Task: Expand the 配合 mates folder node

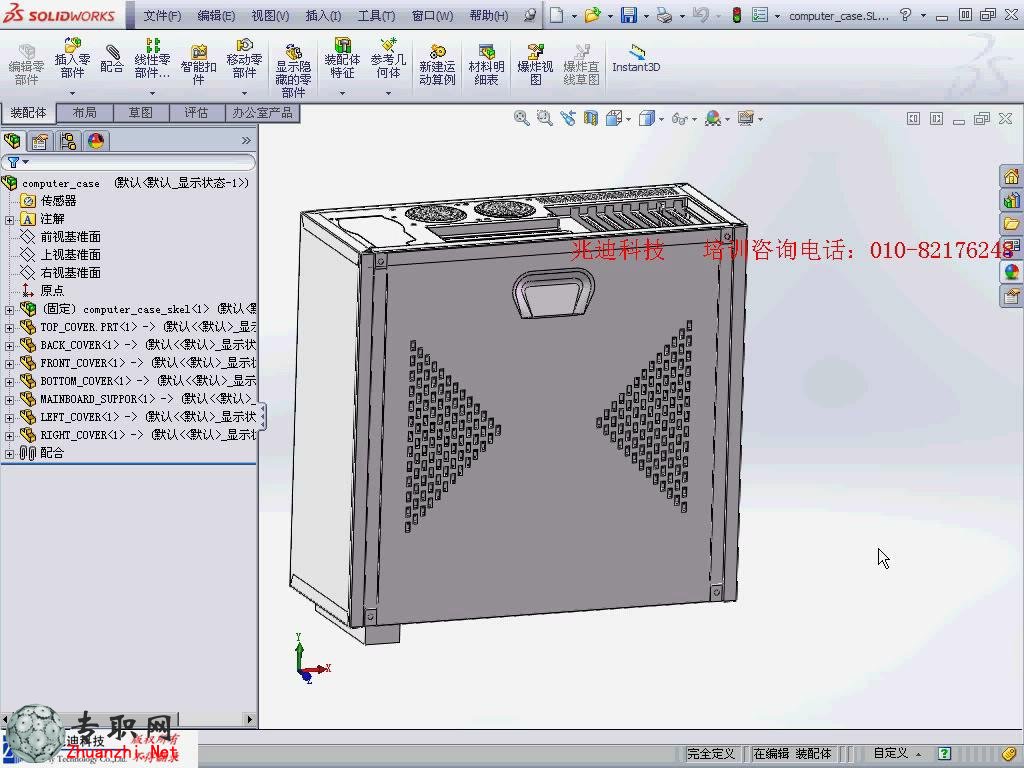Action: pos(9,454)
